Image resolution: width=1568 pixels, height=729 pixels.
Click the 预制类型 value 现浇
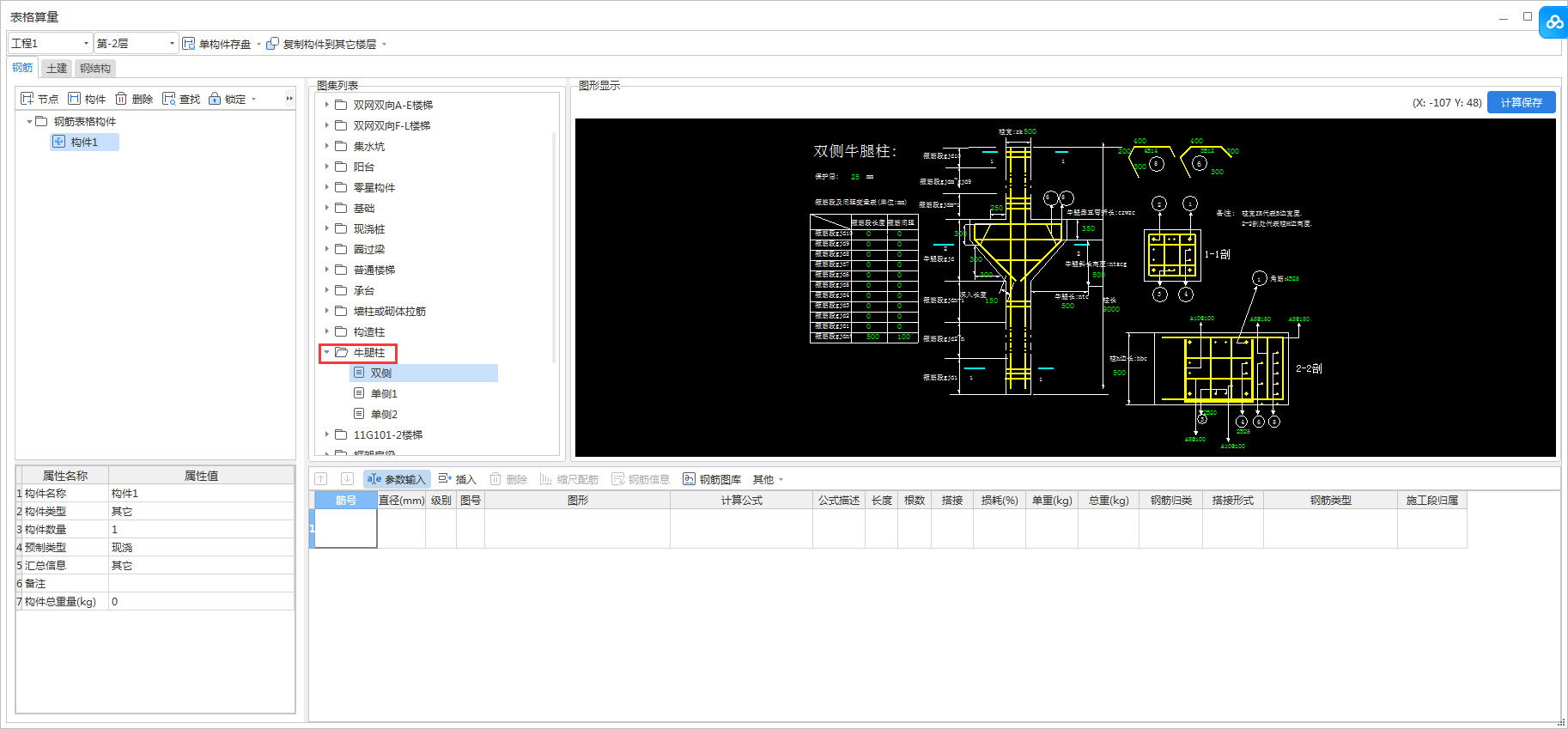click(x=201, y=547)
